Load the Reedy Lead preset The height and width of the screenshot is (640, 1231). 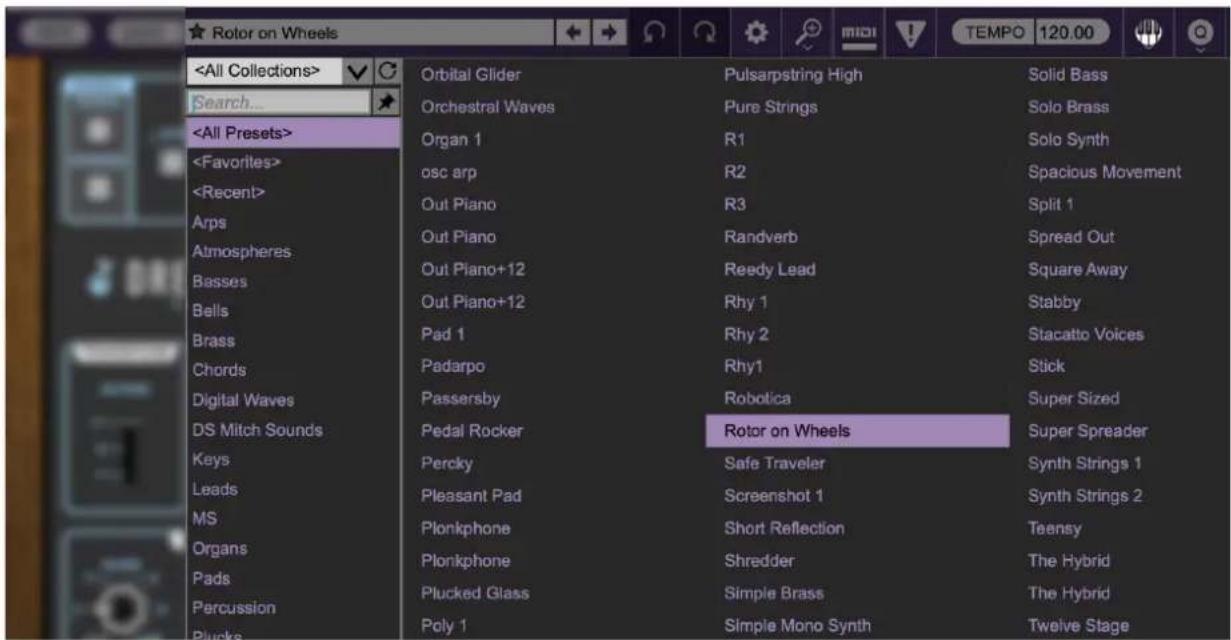[x=770, y=269]
